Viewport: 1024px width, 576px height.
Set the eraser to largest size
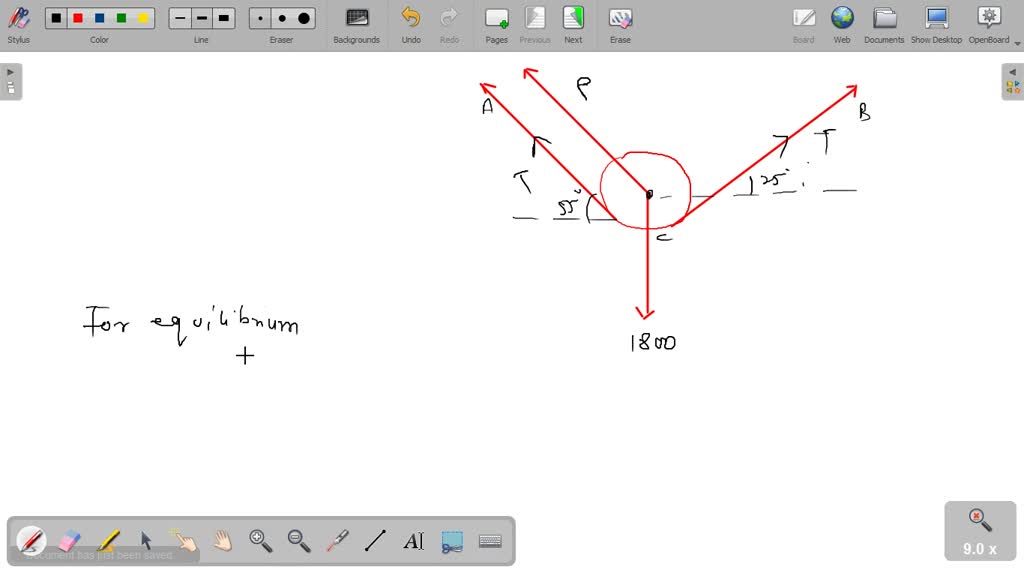click(304, 18)
